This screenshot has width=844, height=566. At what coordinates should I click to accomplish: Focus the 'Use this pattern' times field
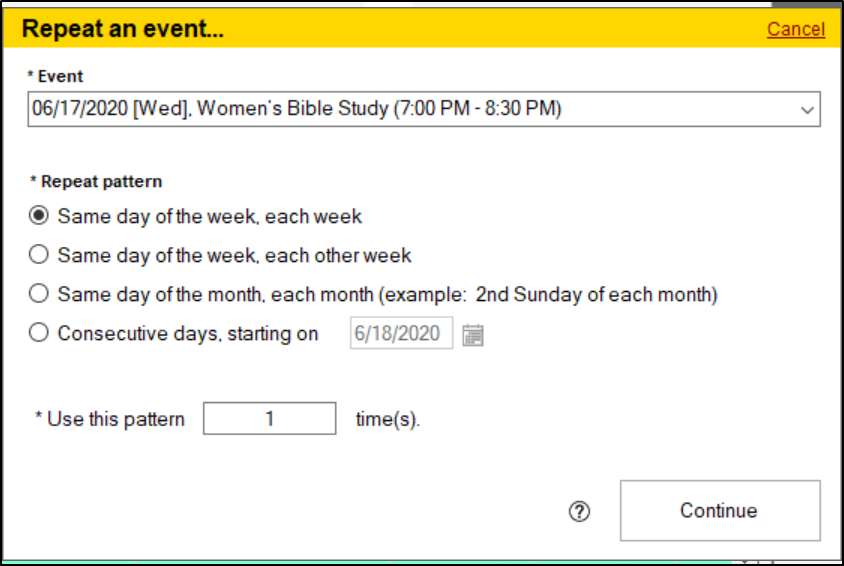[269, 419]
